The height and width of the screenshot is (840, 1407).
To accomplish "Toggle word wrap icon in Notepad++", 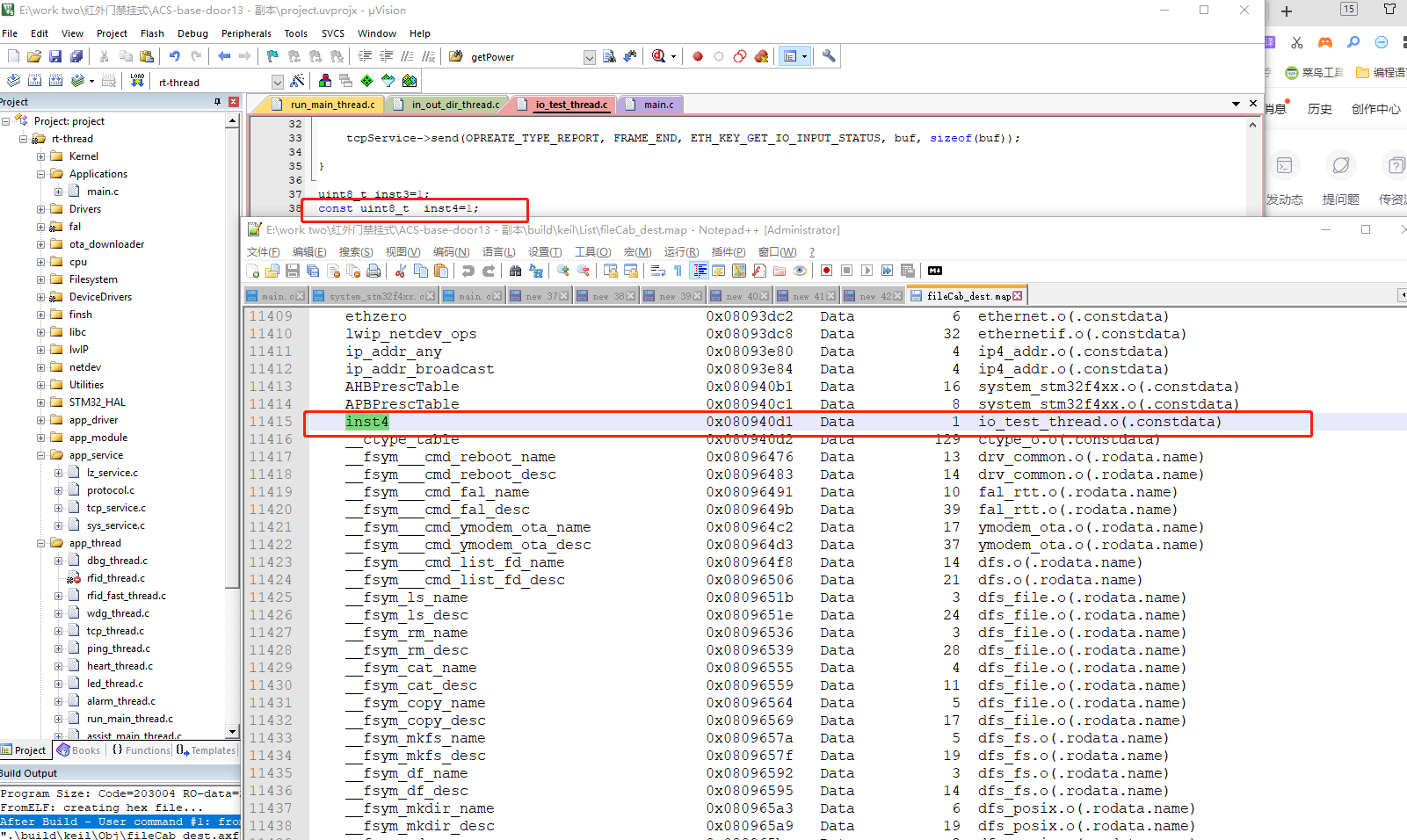I will tap(657, 271).
